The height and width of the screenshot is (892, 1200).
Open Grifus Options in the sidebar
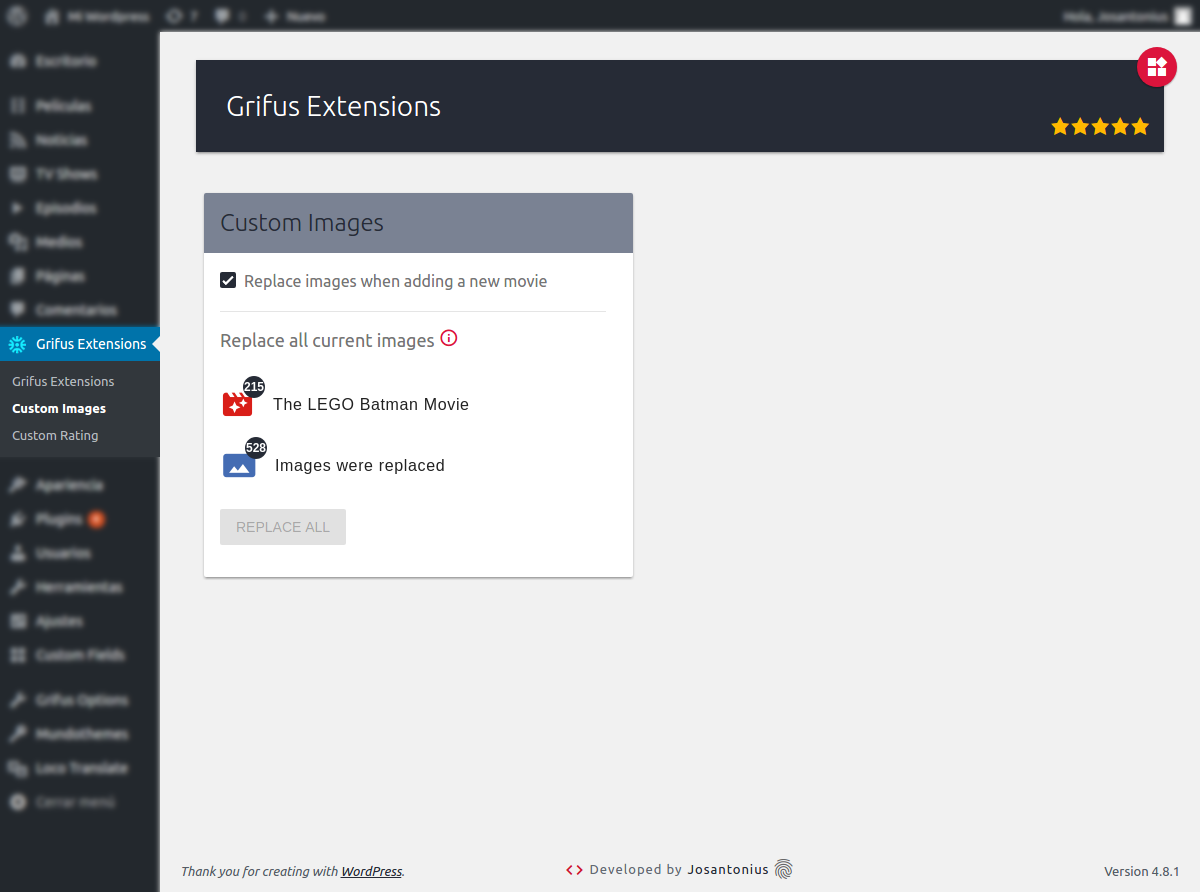pos(80,700)
